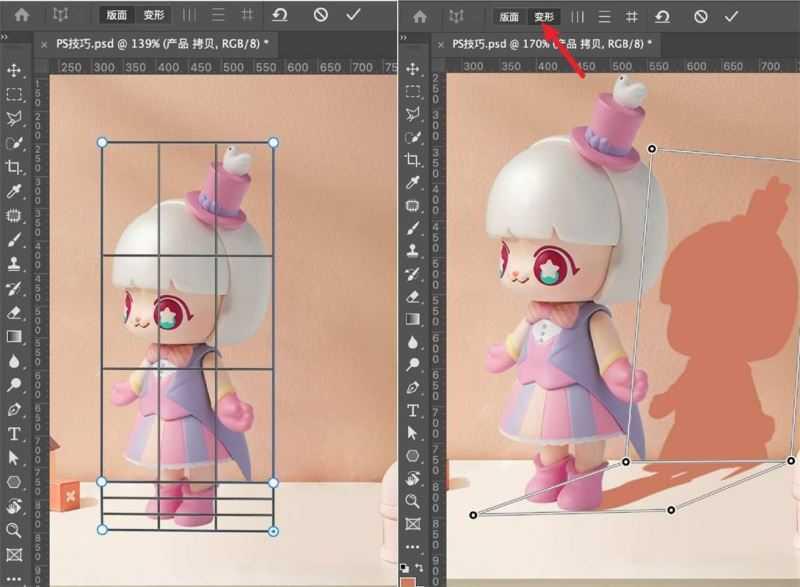The image size is (800, 587).
Task: Click the foreground color swatch in right toolbar
Action: 409,581
